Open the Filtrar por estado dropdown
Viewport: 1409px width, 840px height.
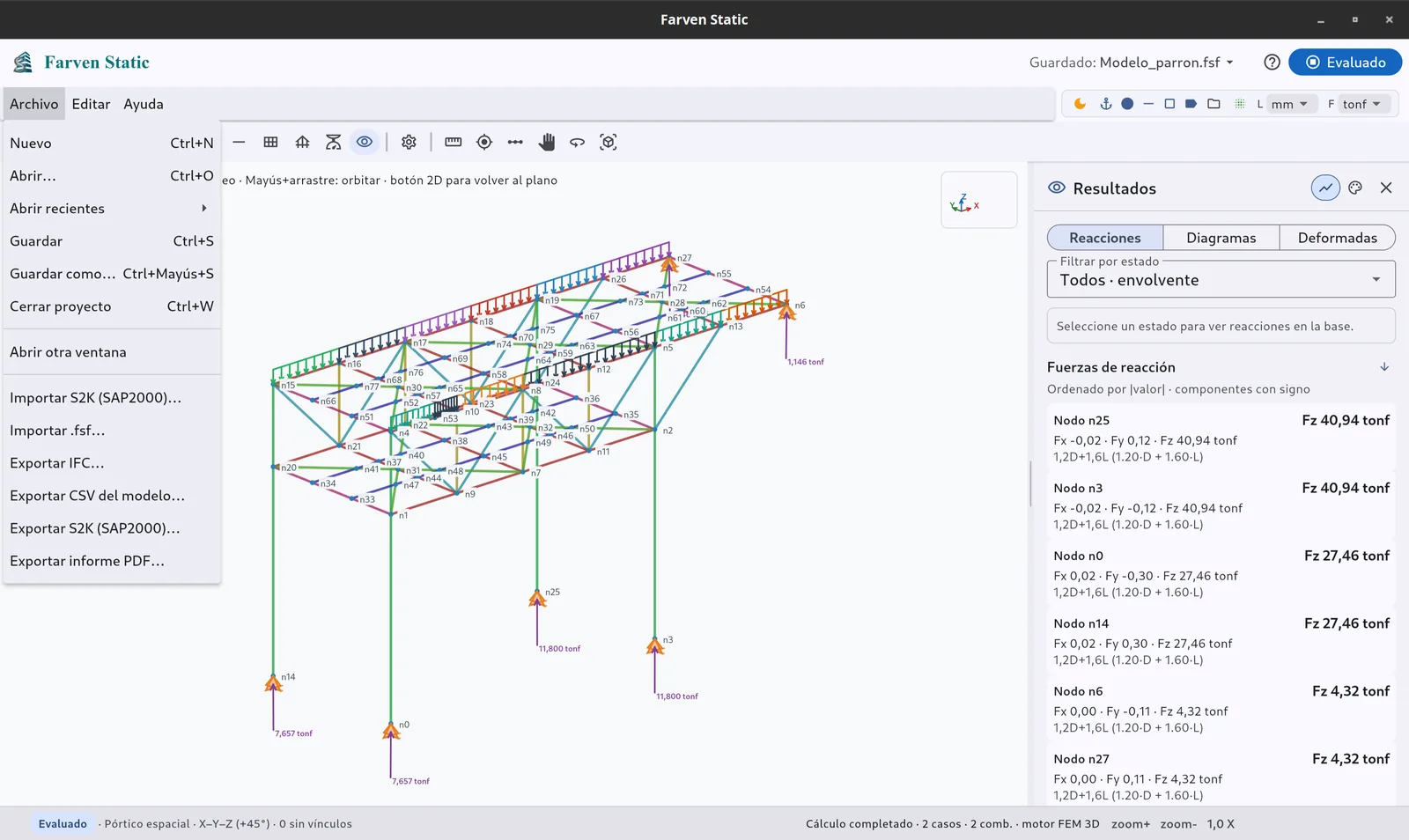pos(1221,280)
